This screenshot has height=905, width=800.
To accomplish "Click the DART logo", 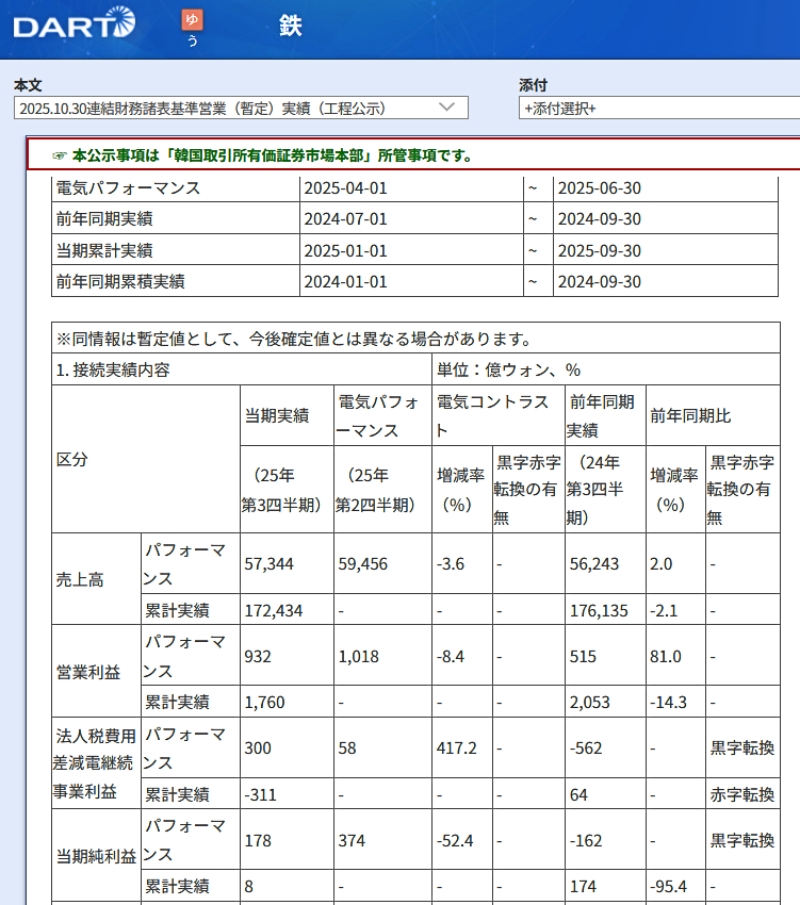I will (x=74, y=24).
